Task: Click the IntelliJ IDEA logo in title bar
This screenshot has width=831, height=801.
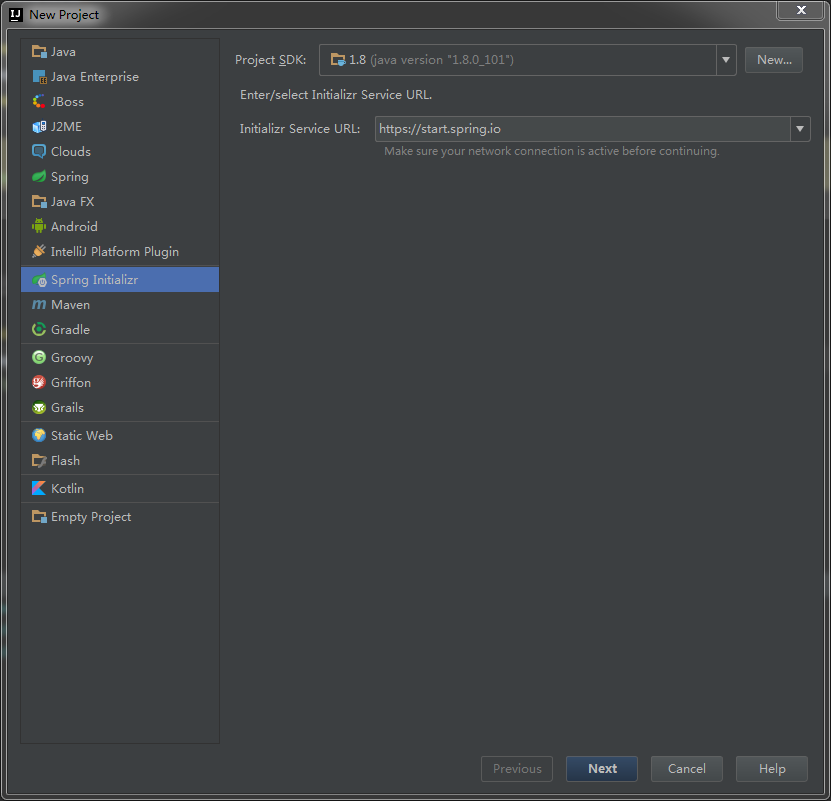Action: (16, 14)
